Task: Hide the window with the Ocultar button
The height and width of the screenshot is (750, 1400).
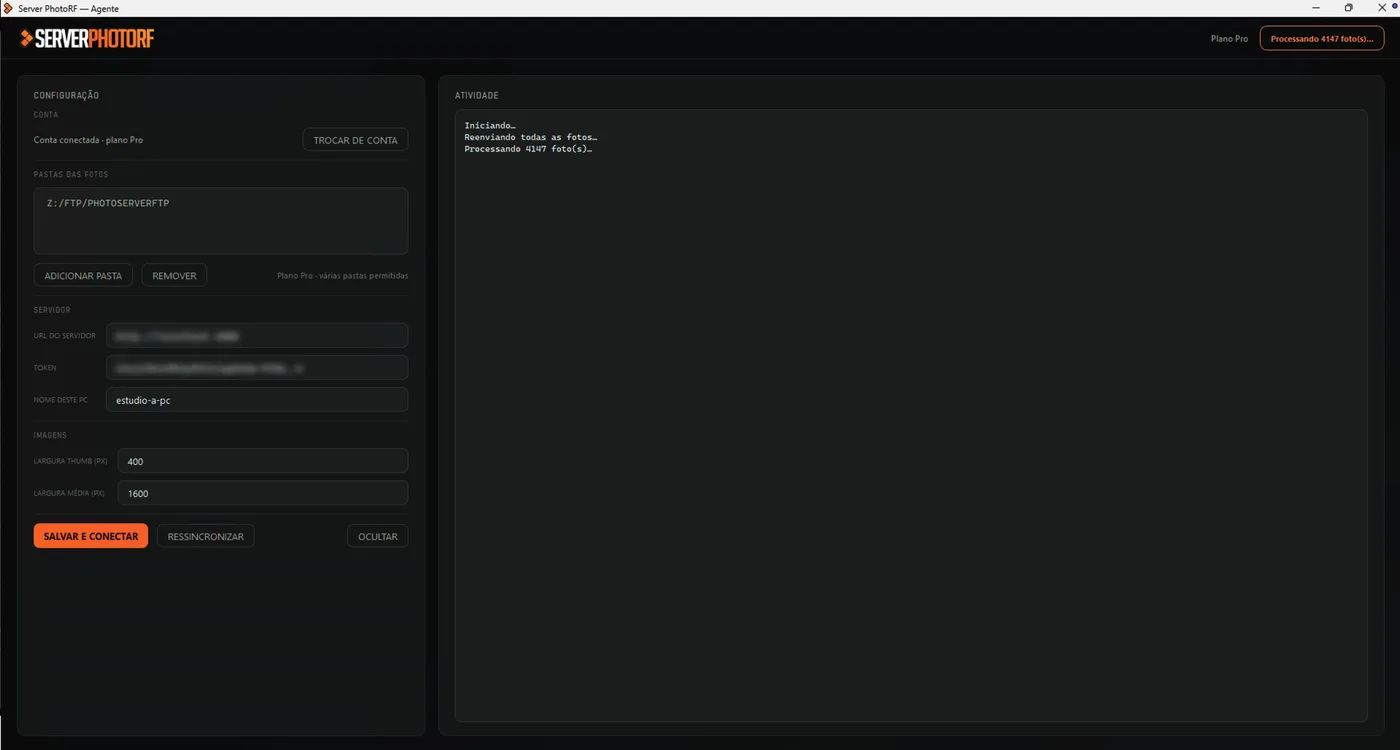Action: point(378,536)
